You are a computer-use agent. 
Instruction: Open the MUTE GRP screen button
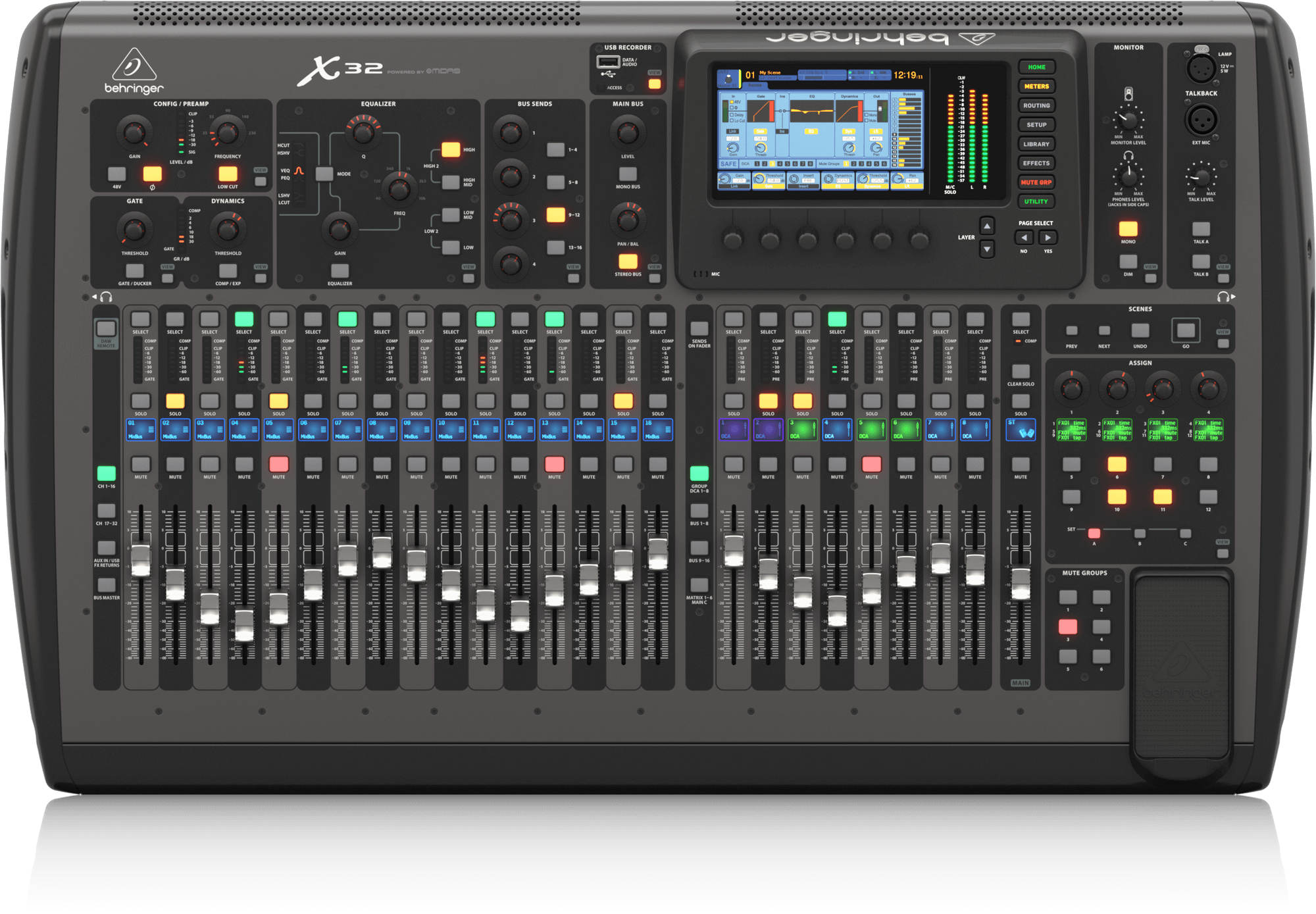(1036, 182)
